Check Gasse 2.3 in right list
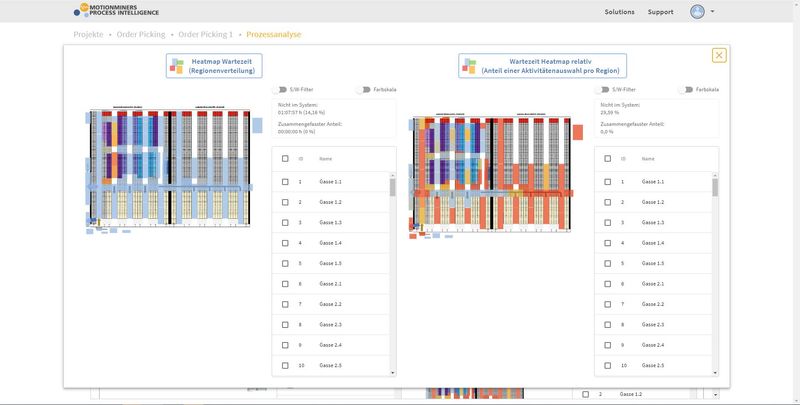This screenshot has width=800, height=405. 608,324
